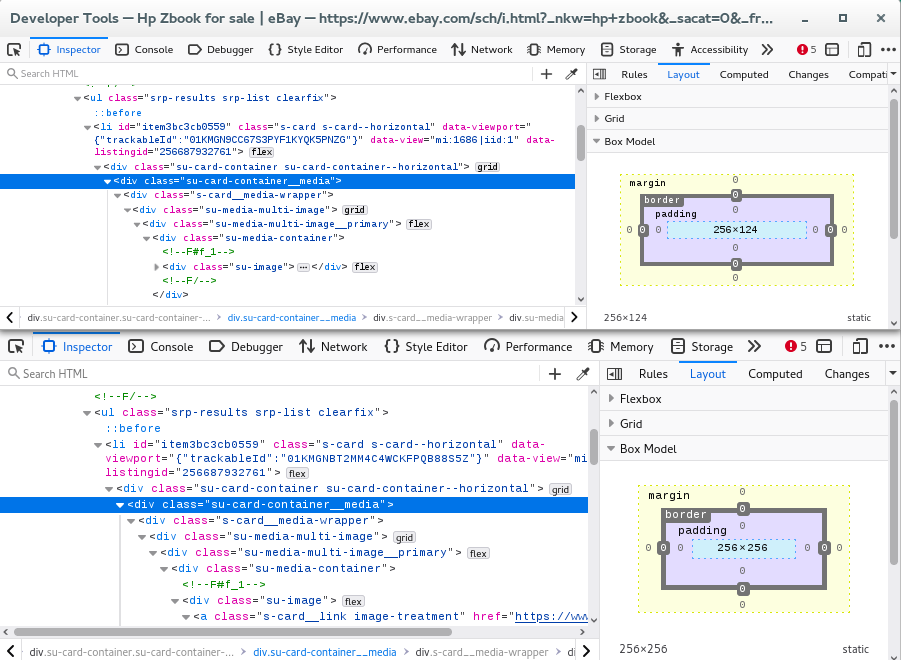Open Responsive Design Mode from lower toolbar
901x660 pixels.
tap(859, 347)
